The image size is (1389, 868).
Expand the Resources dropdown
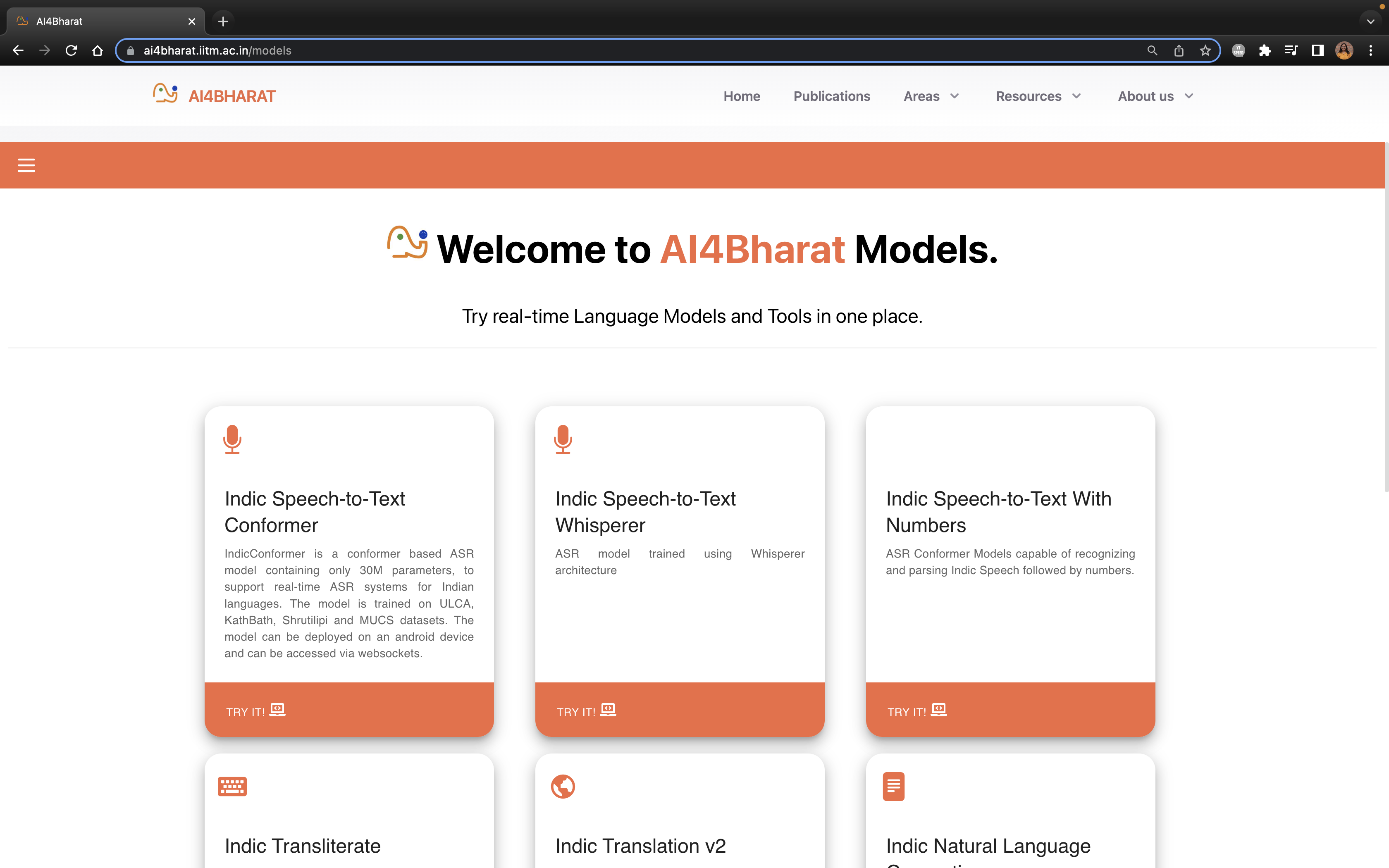click(1038, 96)
